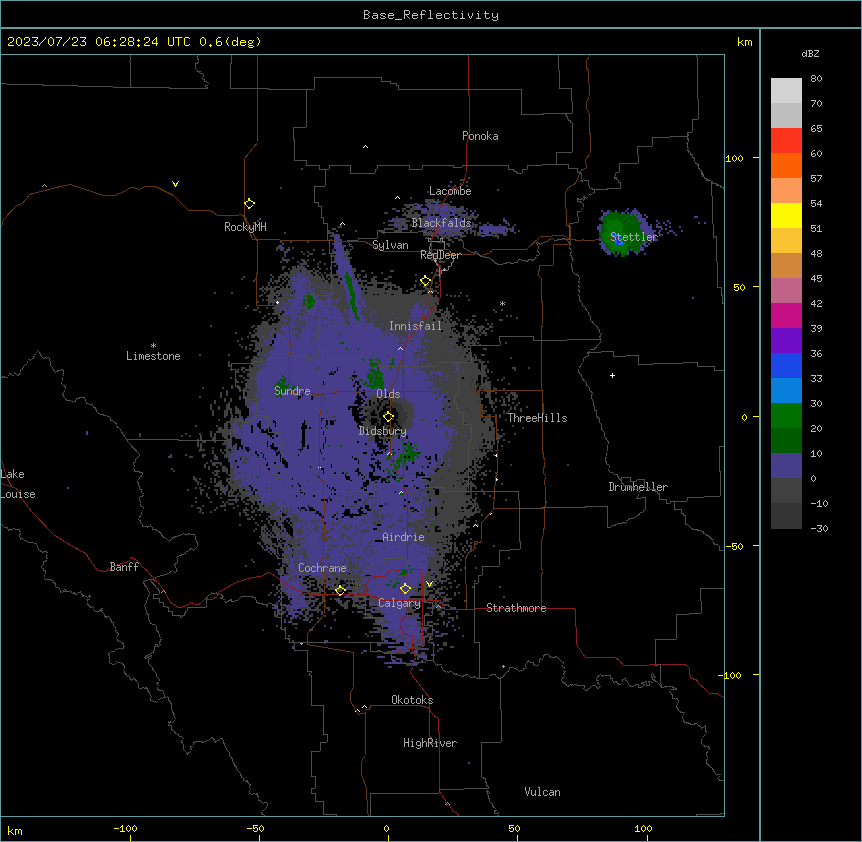Viewport: 862px width, 842px height.
Task: Select the Ponoka city label
Action: (480, 136)
